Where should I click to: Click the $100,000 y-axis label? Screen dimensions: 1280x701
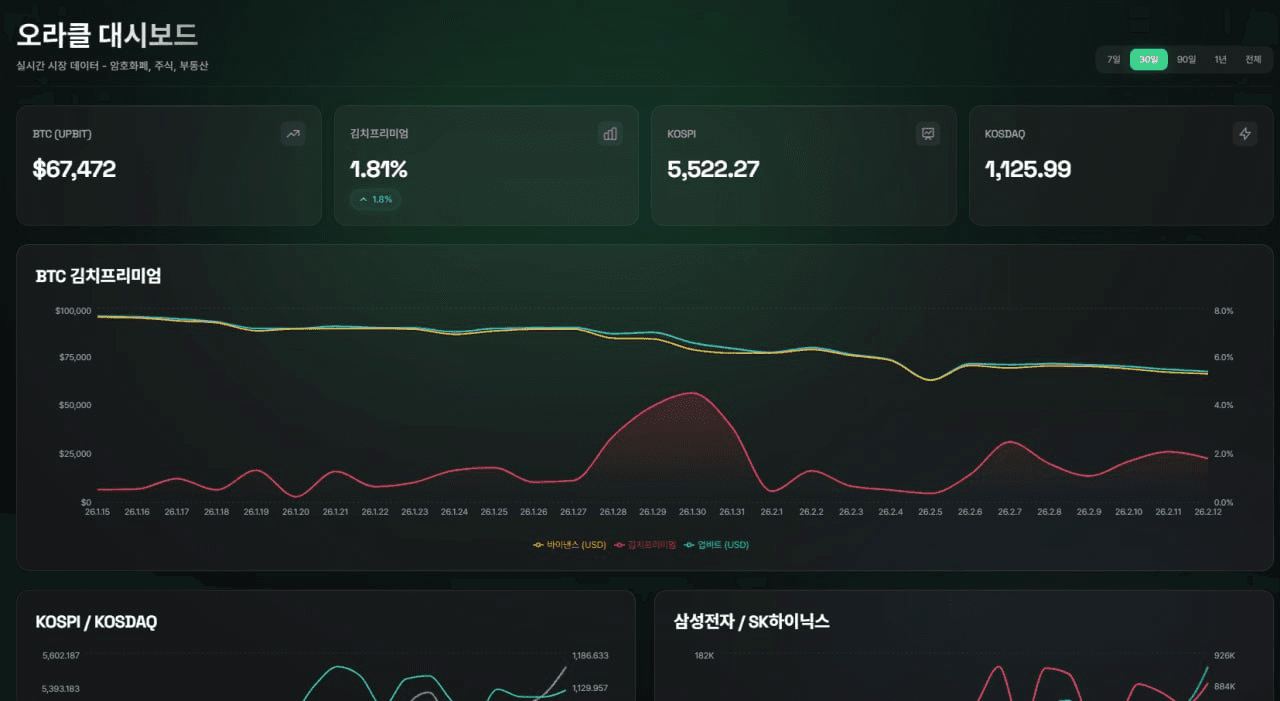(x=73, y=311)
